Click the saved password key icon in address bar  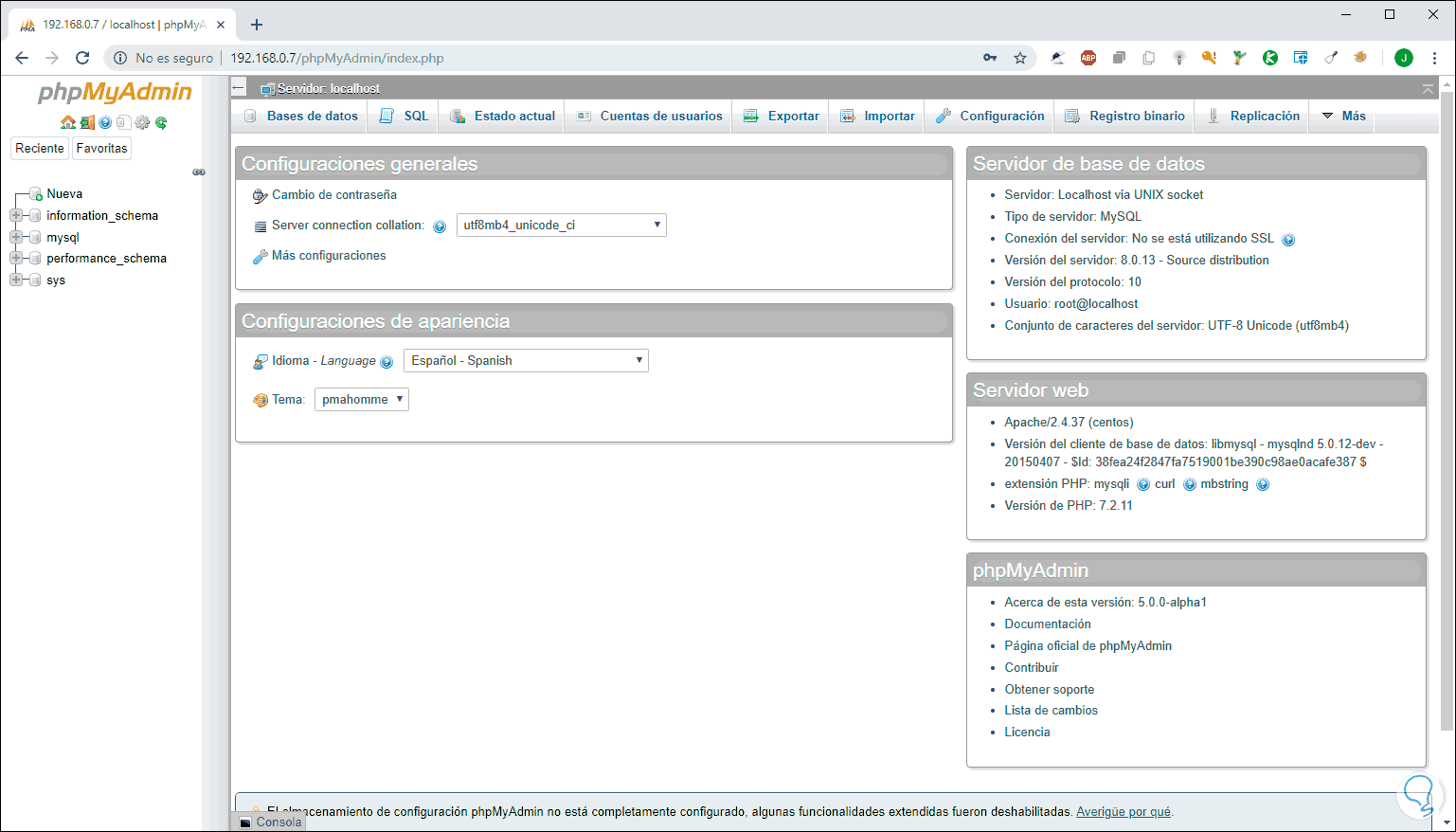click(x=990, y=58)
